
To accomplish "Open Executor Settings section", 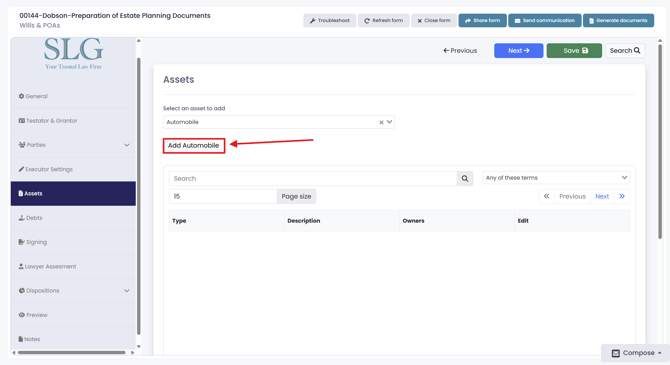I will pos(73,169).
